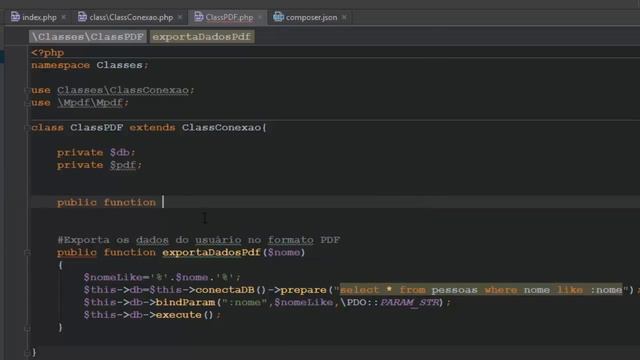Click the 'where nome like' portion of the query

[x=534, y=290]
